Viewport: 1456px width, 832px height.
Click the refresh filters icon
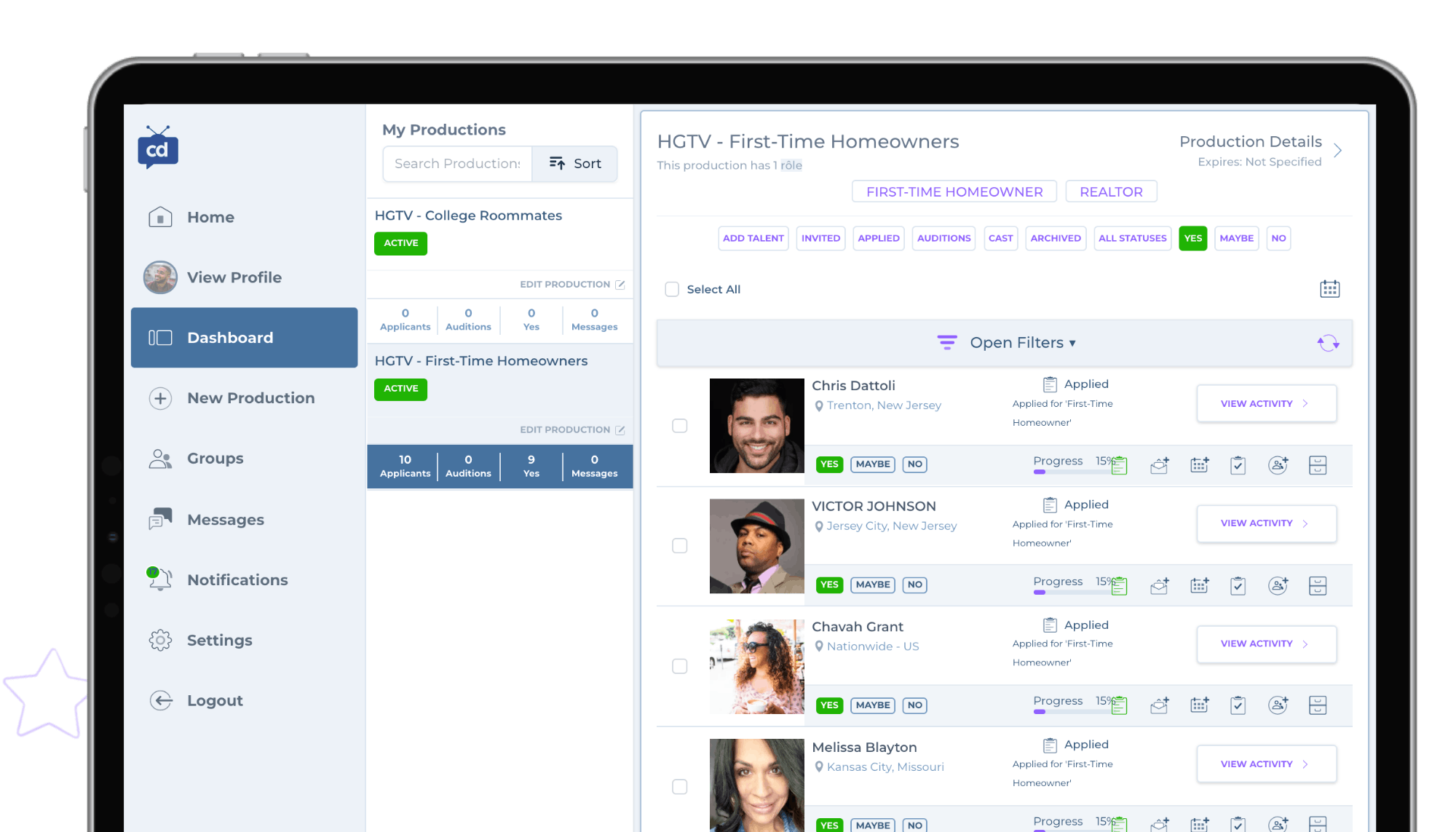pos(1328,343)
